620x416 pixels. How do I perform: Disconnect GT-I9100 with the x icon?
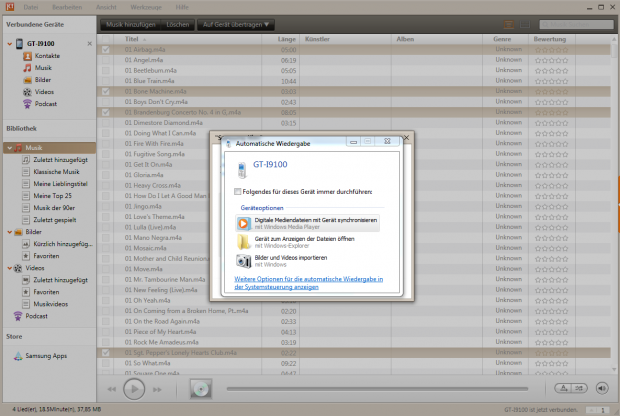click(89, 43)
